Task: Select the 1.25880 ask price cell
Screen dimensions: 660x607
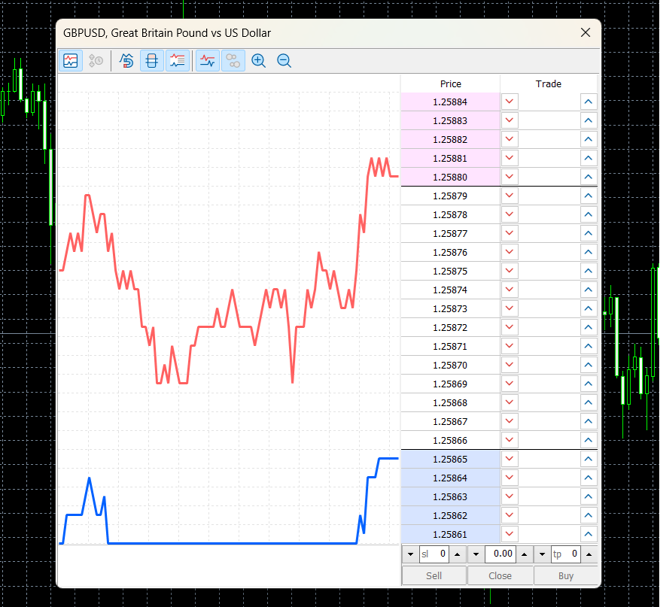Action: click(450, 177)
